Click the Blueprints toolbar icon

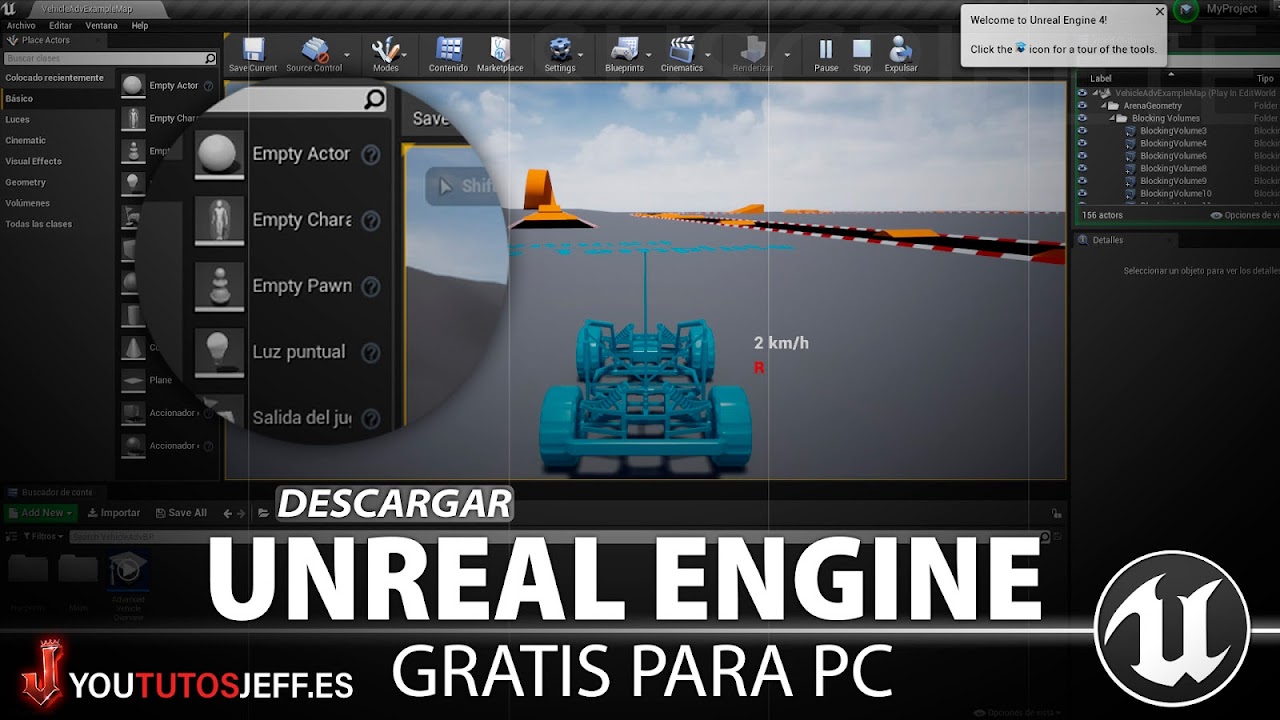[625, 50]
